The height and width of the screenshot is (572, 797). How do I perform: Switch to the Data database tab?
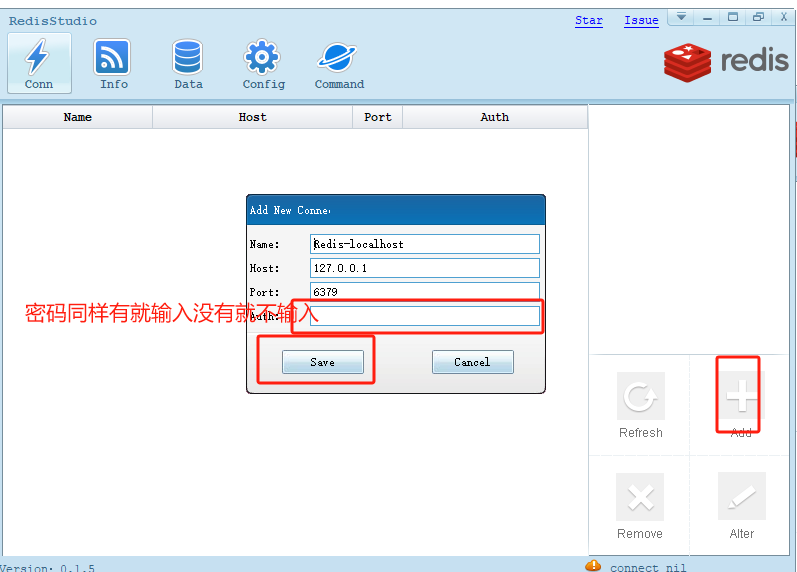(x=188, y=63)
